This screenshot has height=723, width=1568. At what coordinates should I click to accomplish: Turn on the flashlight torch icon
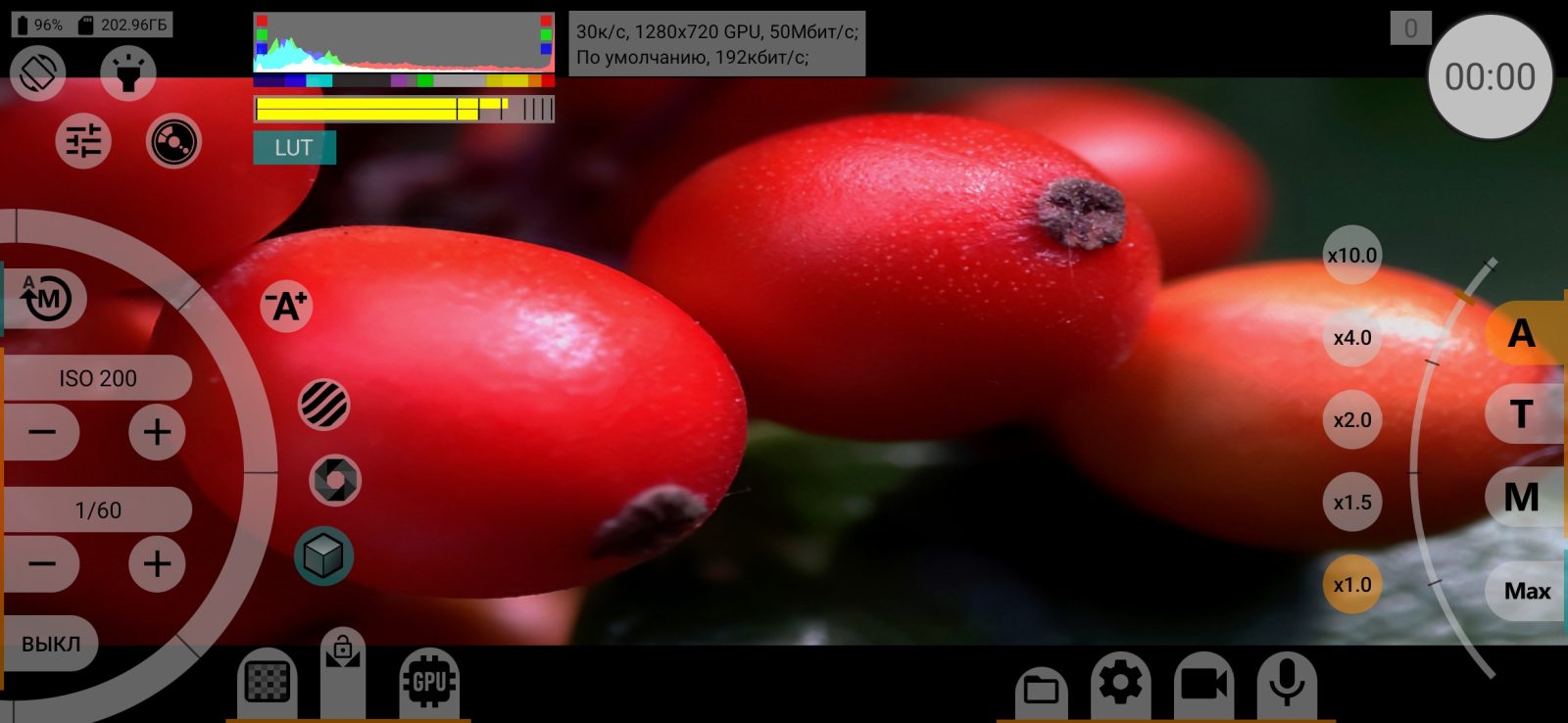point(128,72)
